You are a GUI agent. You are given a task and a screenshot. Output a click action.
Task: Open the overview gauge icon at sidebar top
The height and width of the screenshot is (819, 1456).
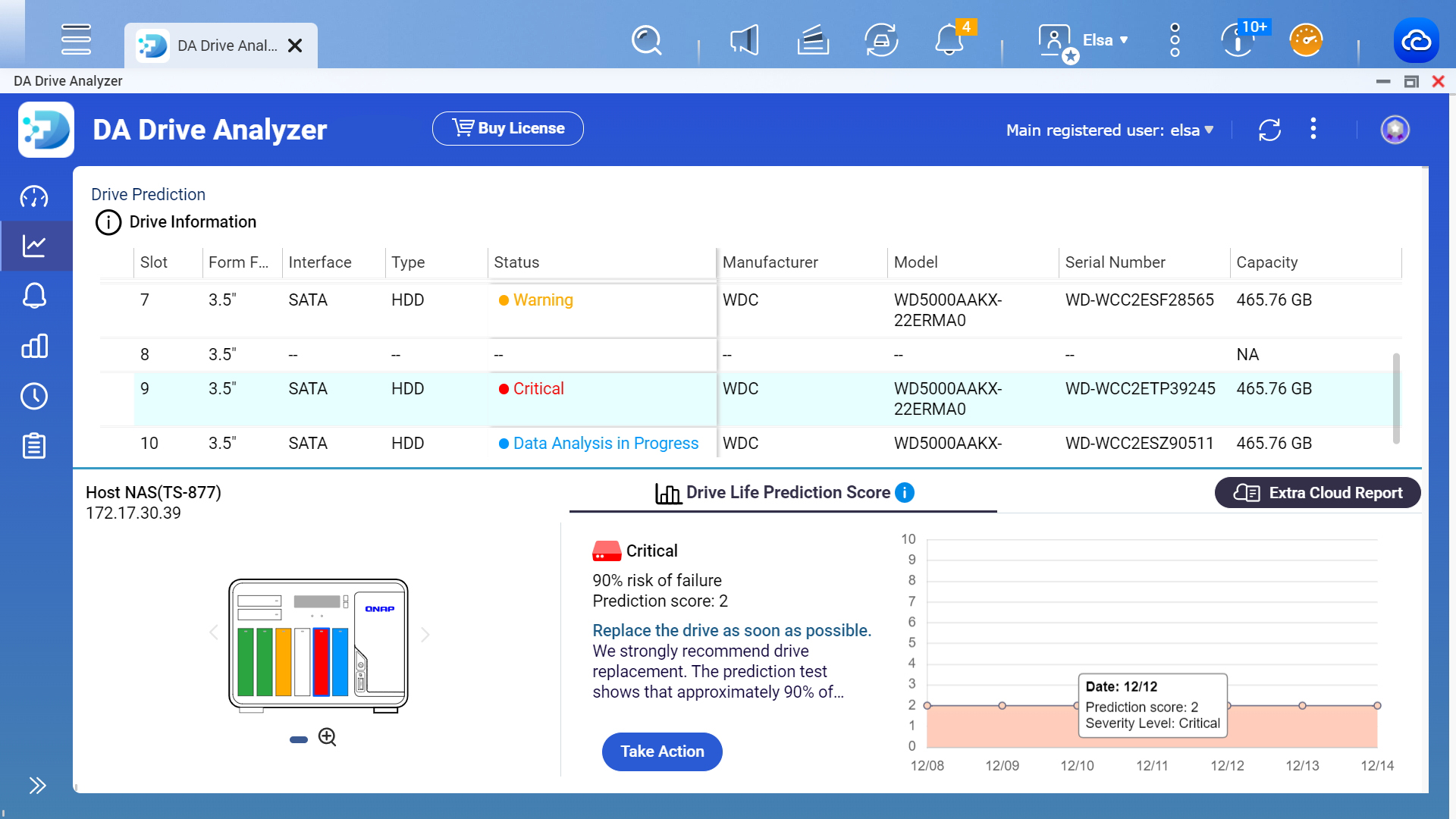pos(36,196)
